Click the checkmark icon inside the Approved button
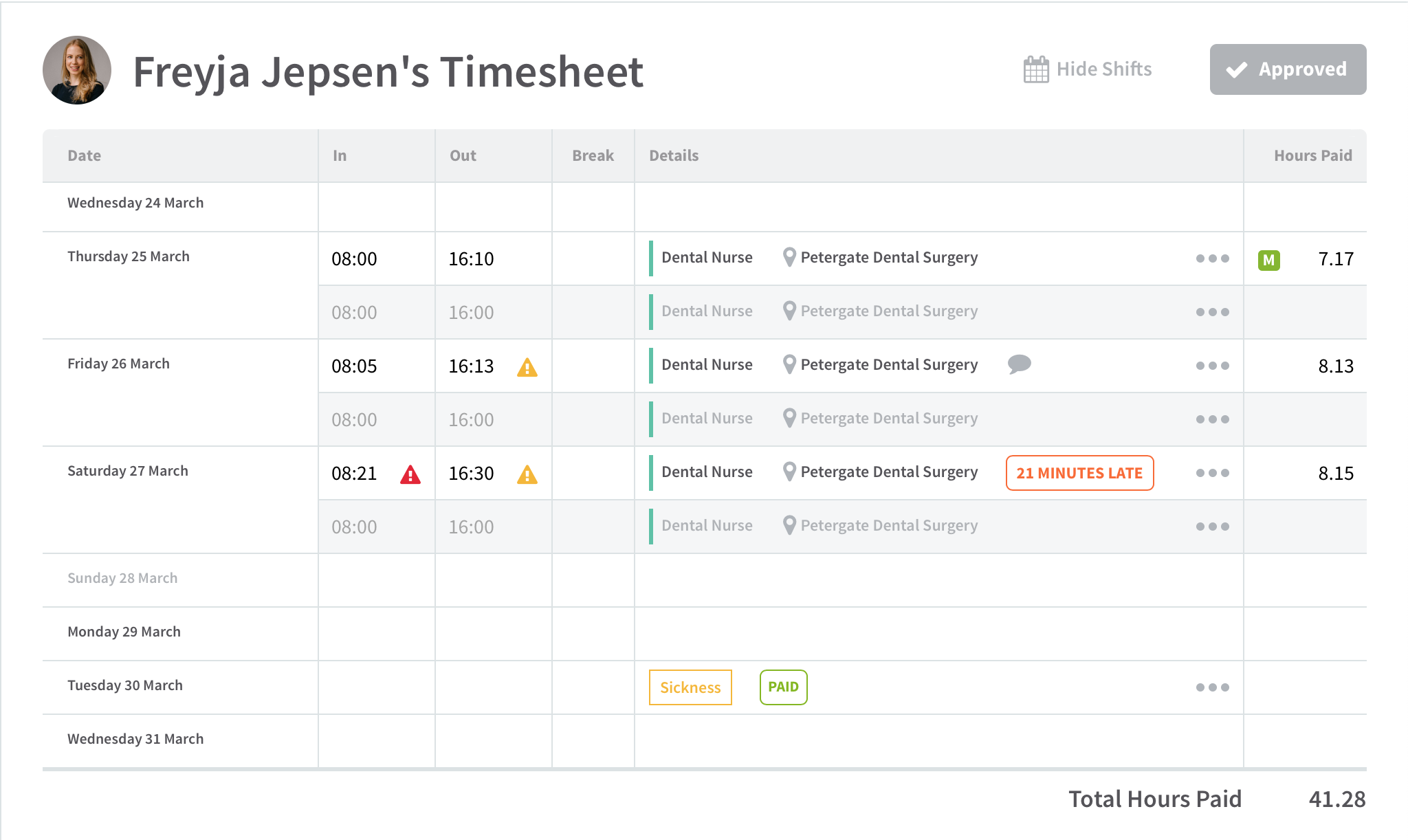 tap(1237, 69)
